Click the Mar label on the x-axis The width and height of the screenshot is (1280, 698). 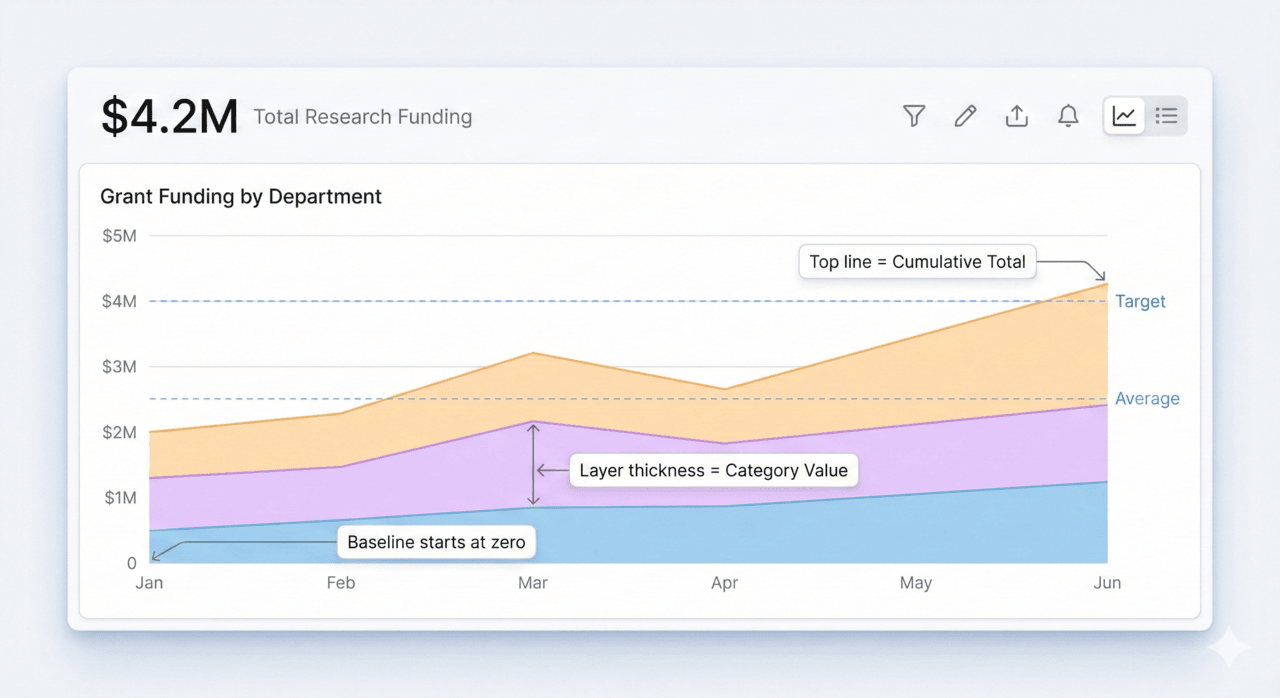(x=532, y=582)
